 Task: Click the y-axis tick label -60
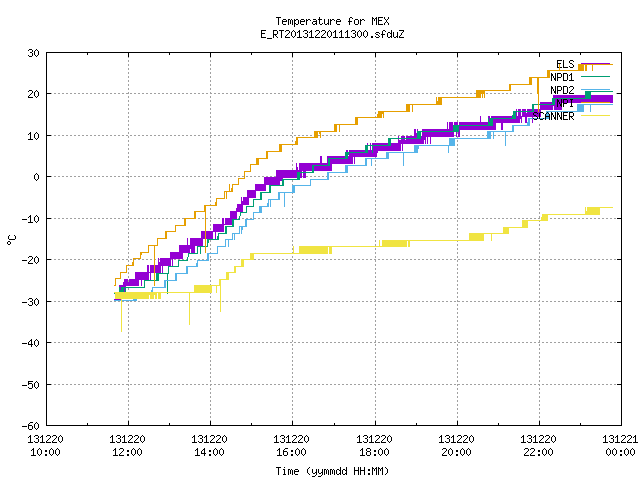point(31,426)
